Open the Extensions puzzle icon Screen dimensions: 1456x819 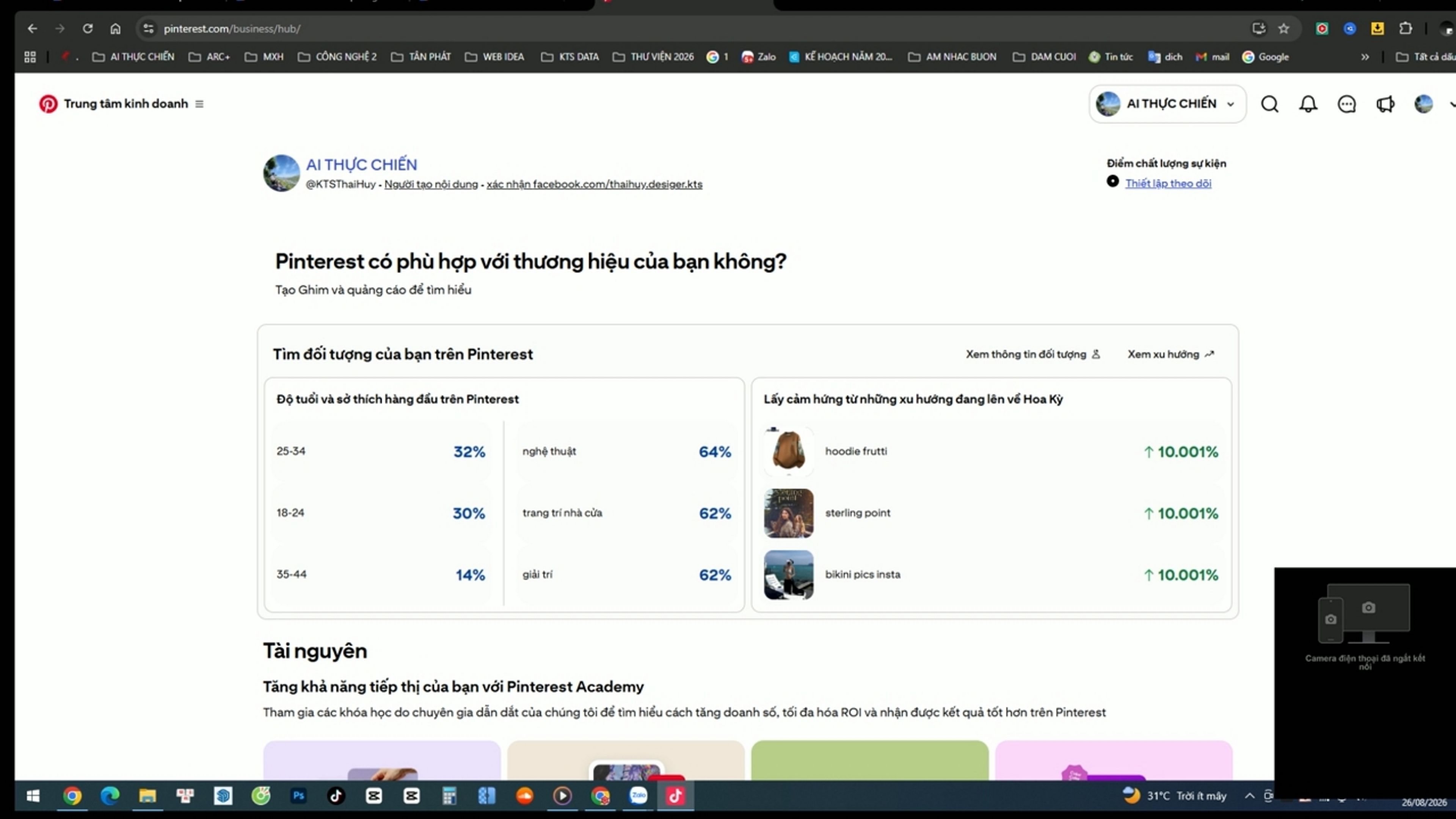point(1406,28)
